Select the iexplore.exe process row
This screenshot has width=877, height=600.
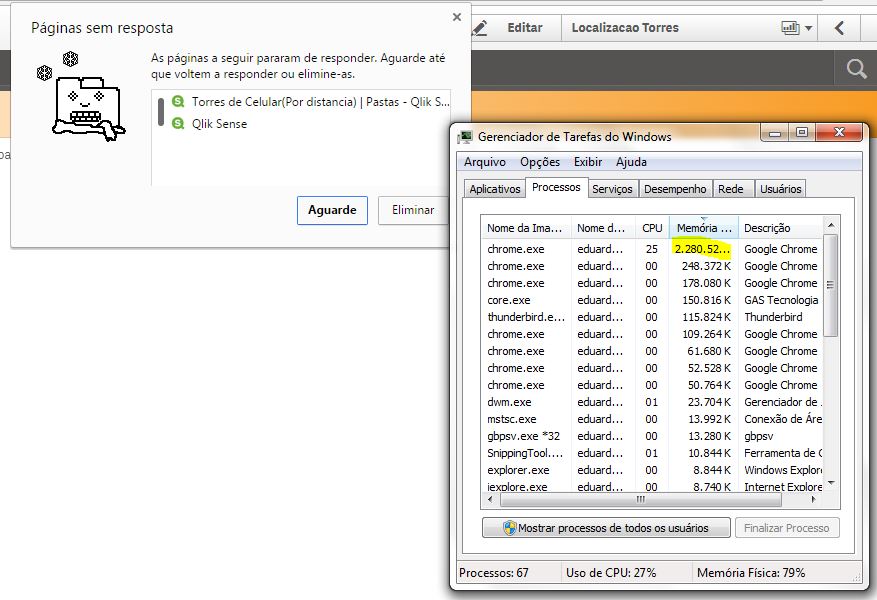(652, 486)
